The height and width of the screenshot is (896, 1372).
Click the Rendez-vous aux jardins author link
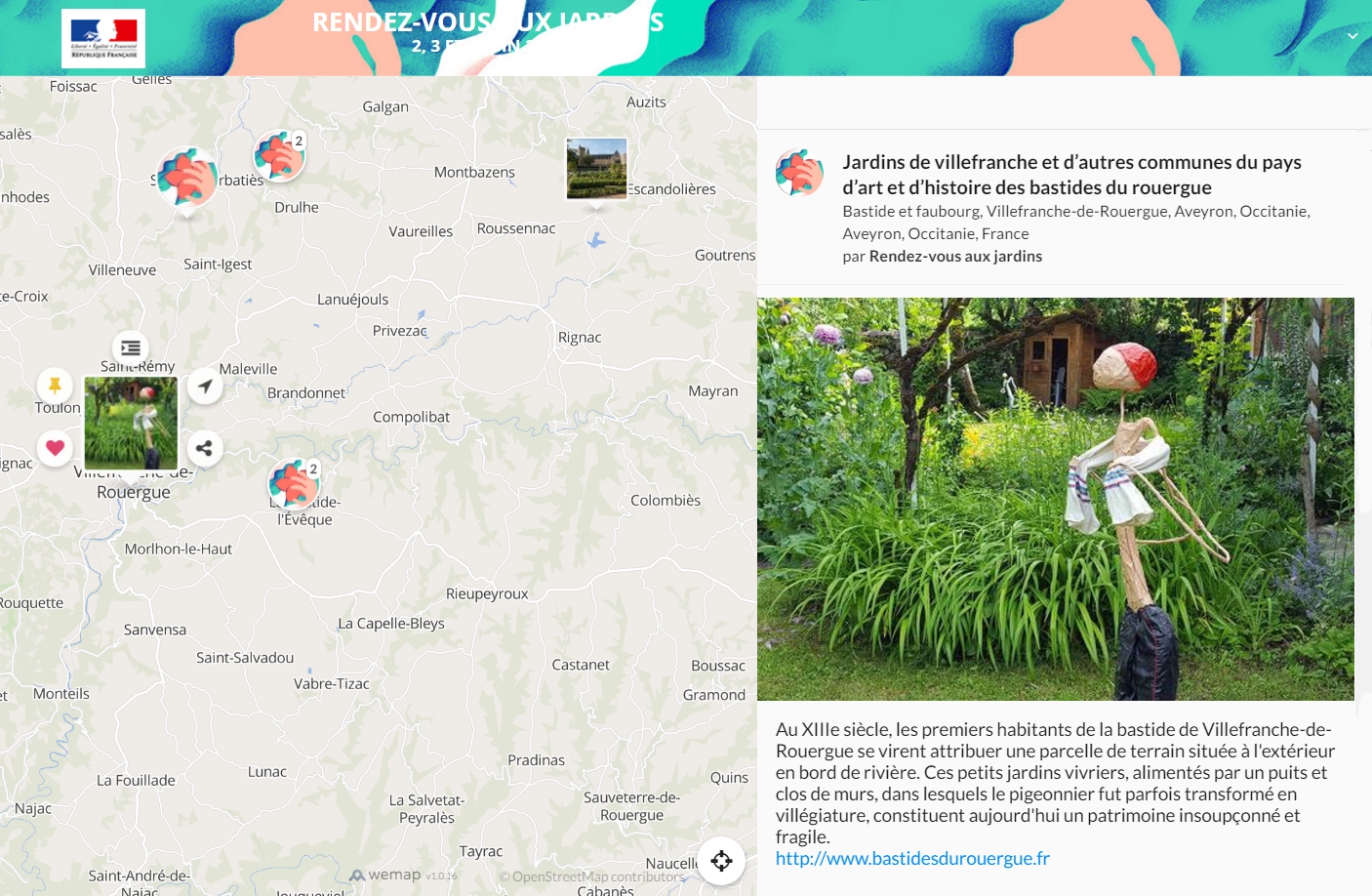point(955,257)
